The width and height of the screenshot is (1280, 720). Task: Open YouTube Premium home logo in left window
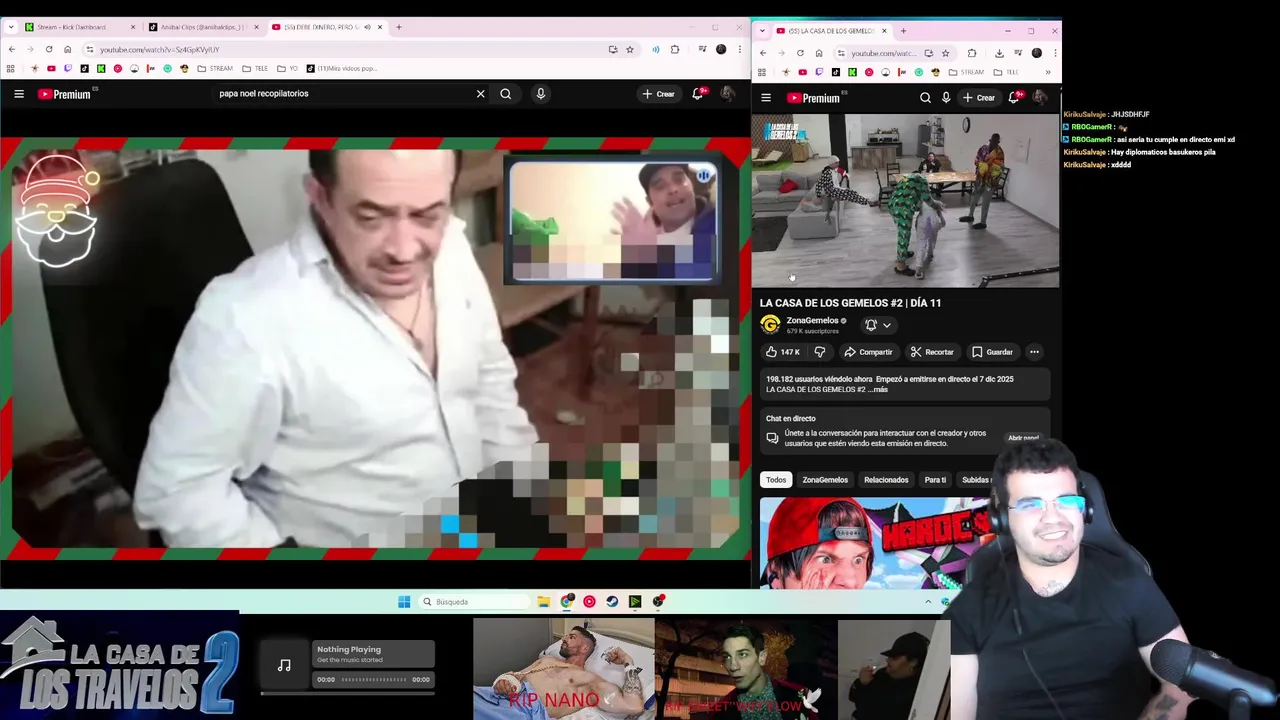[x=65, y=94]
